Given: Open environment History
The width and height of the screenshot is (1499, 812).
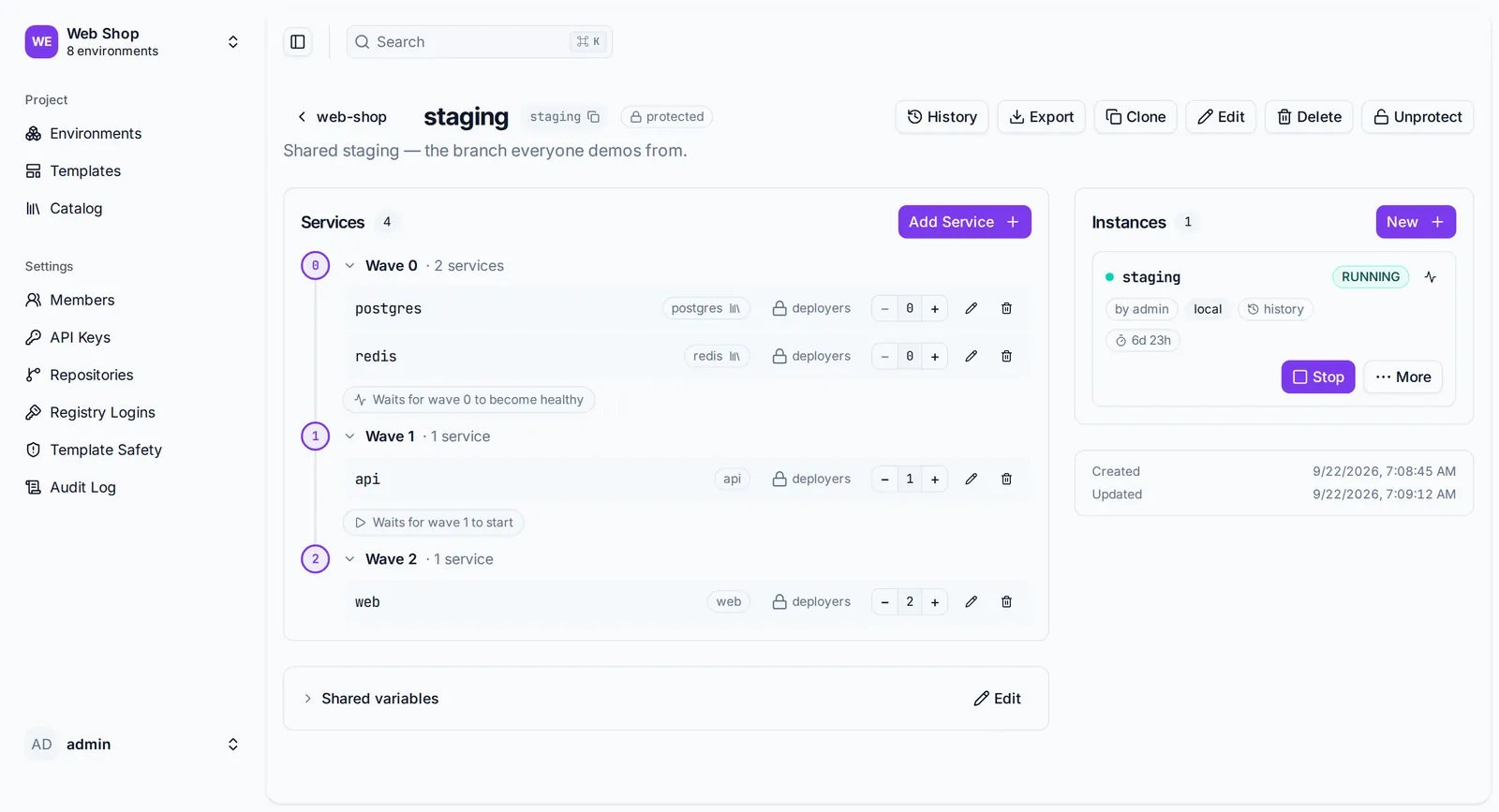Looking at the screenshot, I should [942, 117].
